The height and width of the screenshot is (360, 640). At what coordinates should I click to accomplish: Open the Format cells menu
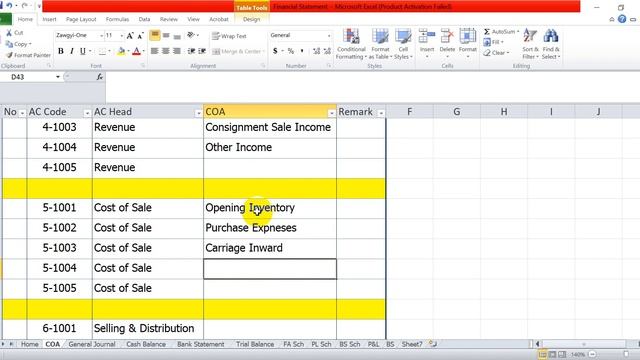point(468,43)
